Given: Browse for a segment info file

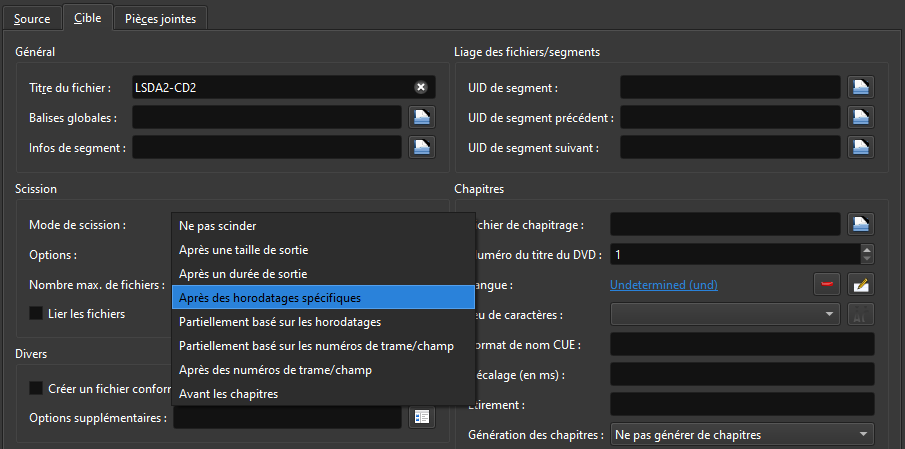Looking at the screenshot, I should [x=422, y=148].
